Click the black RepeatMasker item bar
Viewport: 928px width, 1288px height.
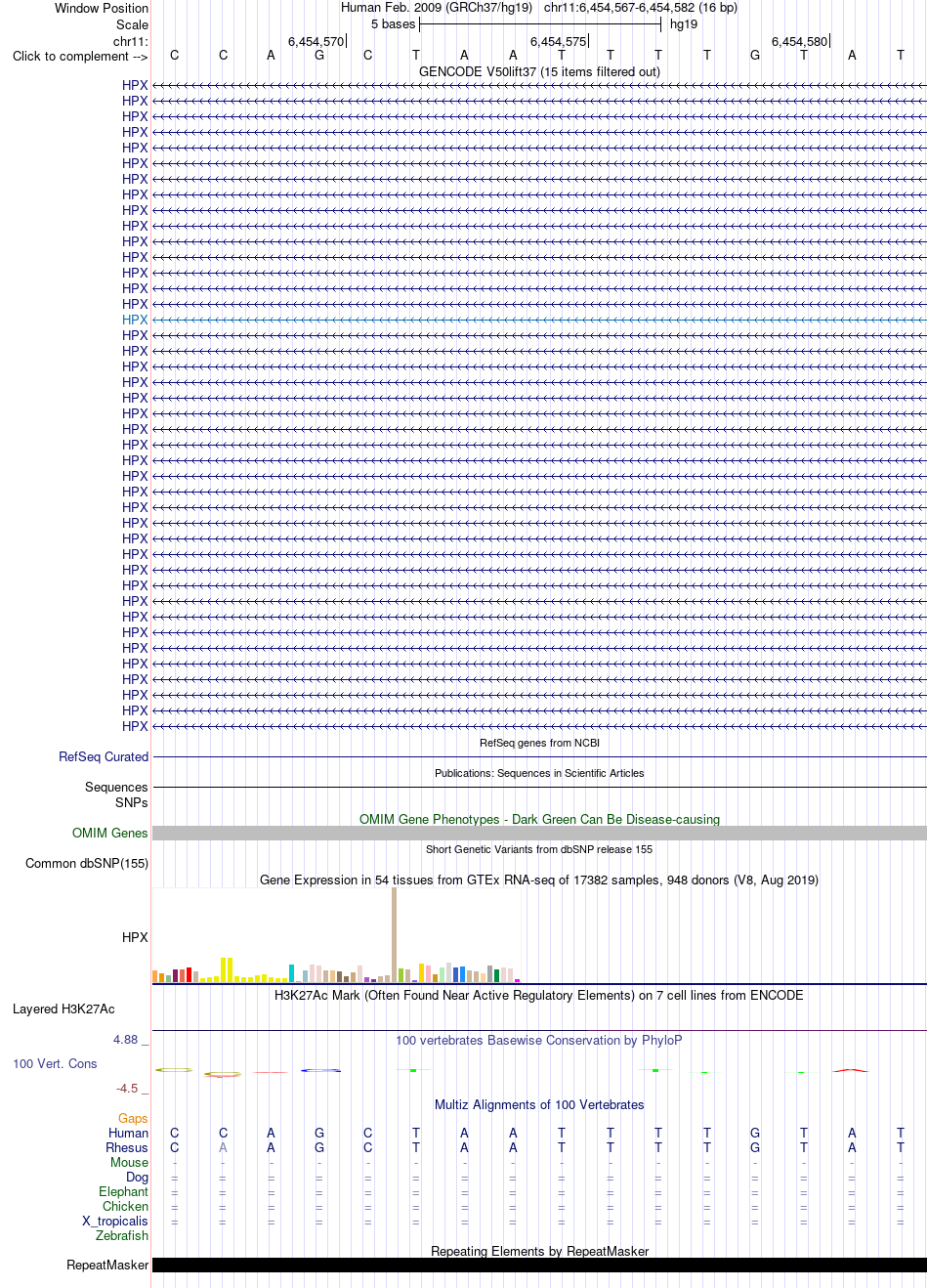pyautogui.click(x=539, y=1265)
